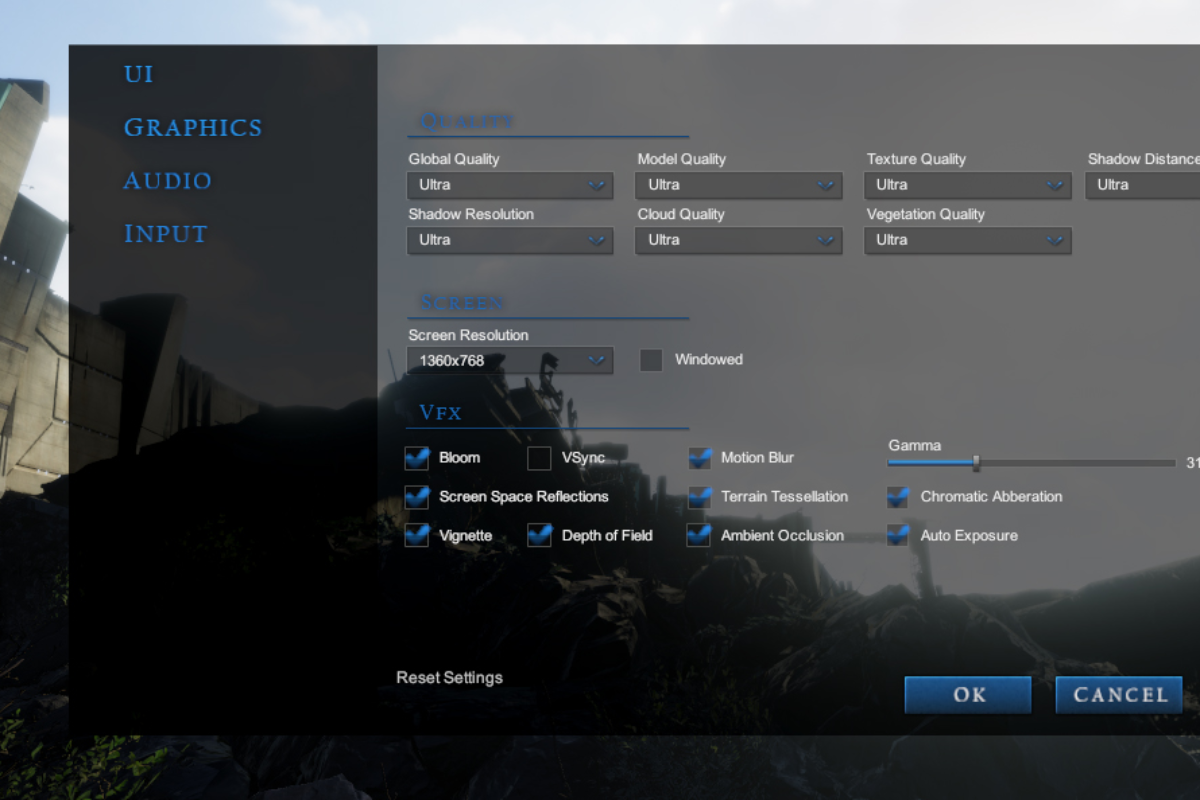The image size is (1200, 800).
Task: Go to the Input settings section
Action: [x=165, y=234]
